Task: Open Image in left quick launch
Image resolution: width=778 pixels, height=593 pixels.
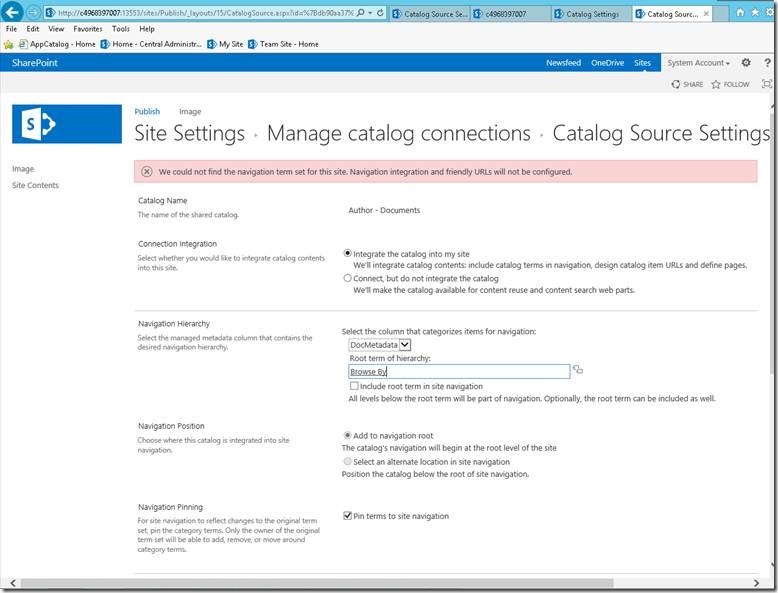Action: click(x=23, y=169)
